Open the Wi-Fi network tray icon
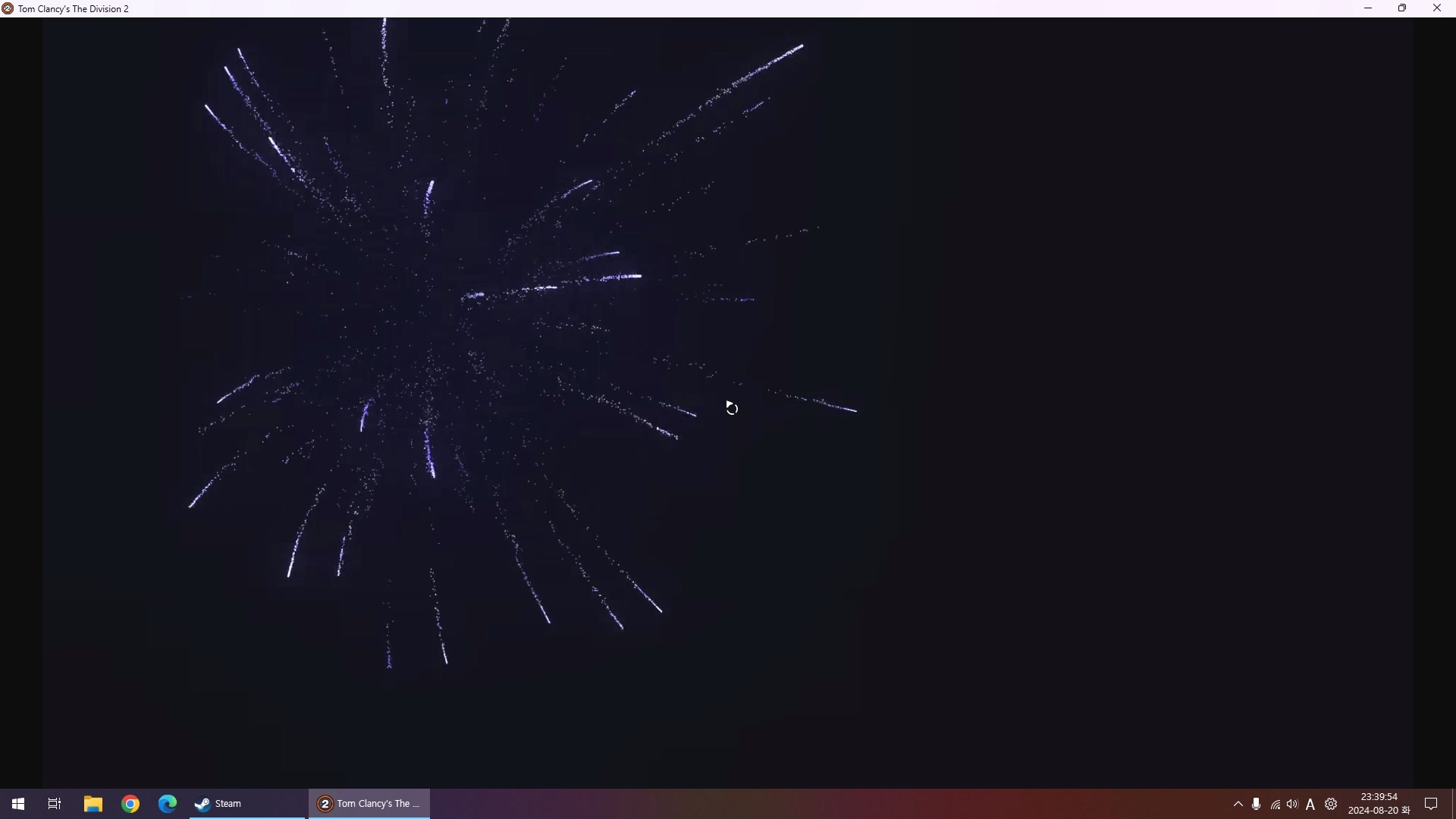The height and width of the screenshot is (819, 1456). [x=1276, y=805]
